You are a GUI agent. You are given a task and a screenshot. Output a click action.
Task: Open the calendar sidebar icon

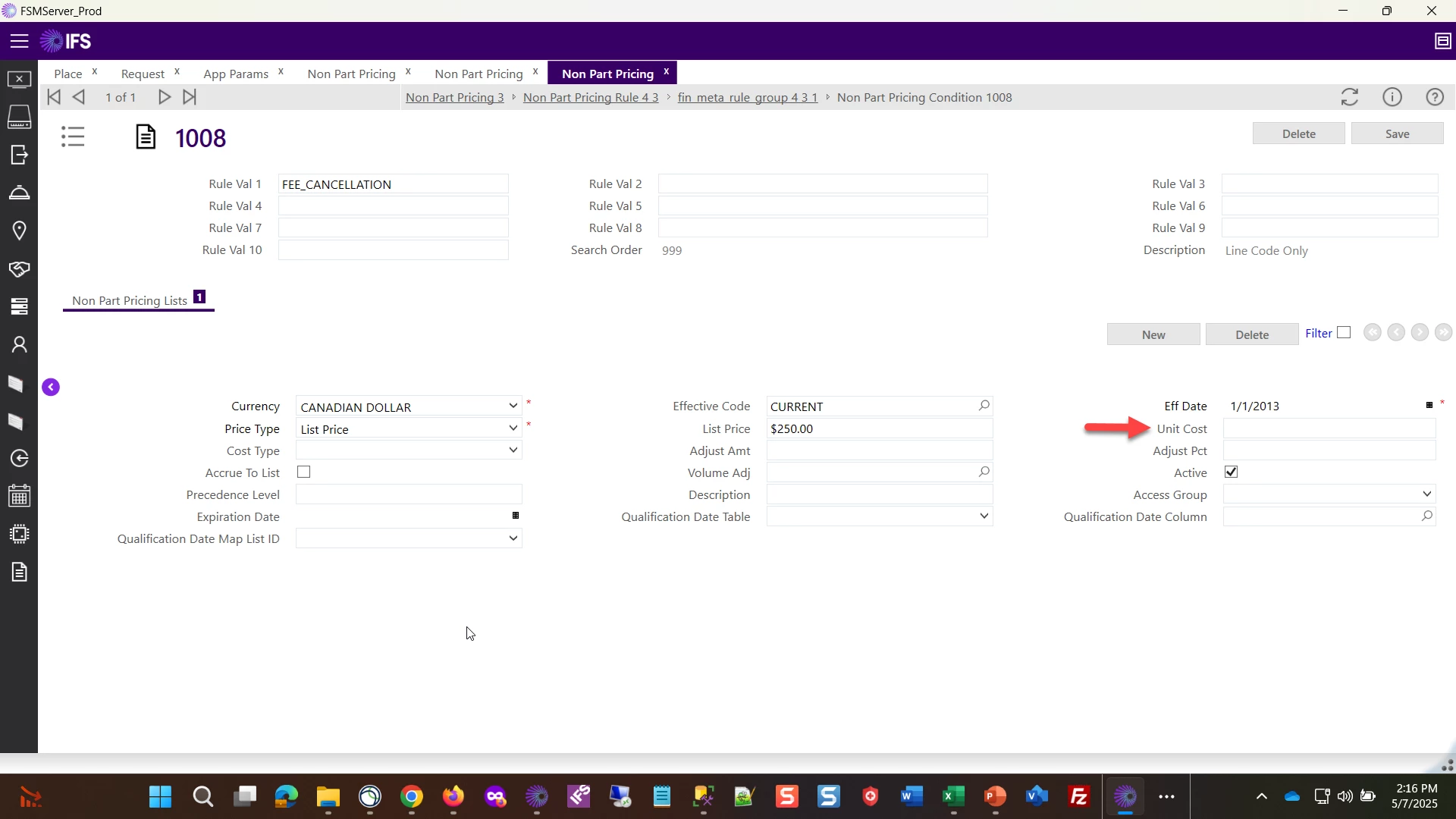19,496
